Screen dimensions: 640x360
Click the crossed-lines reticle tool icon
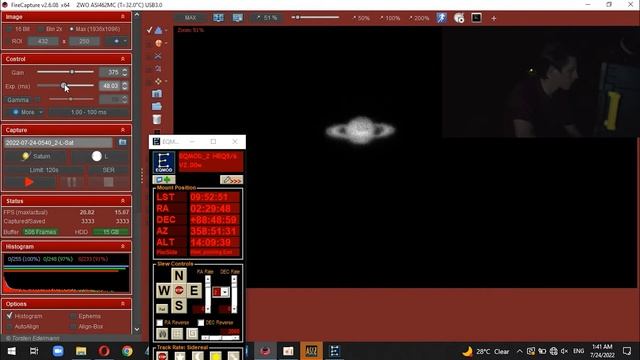[158, 56]
